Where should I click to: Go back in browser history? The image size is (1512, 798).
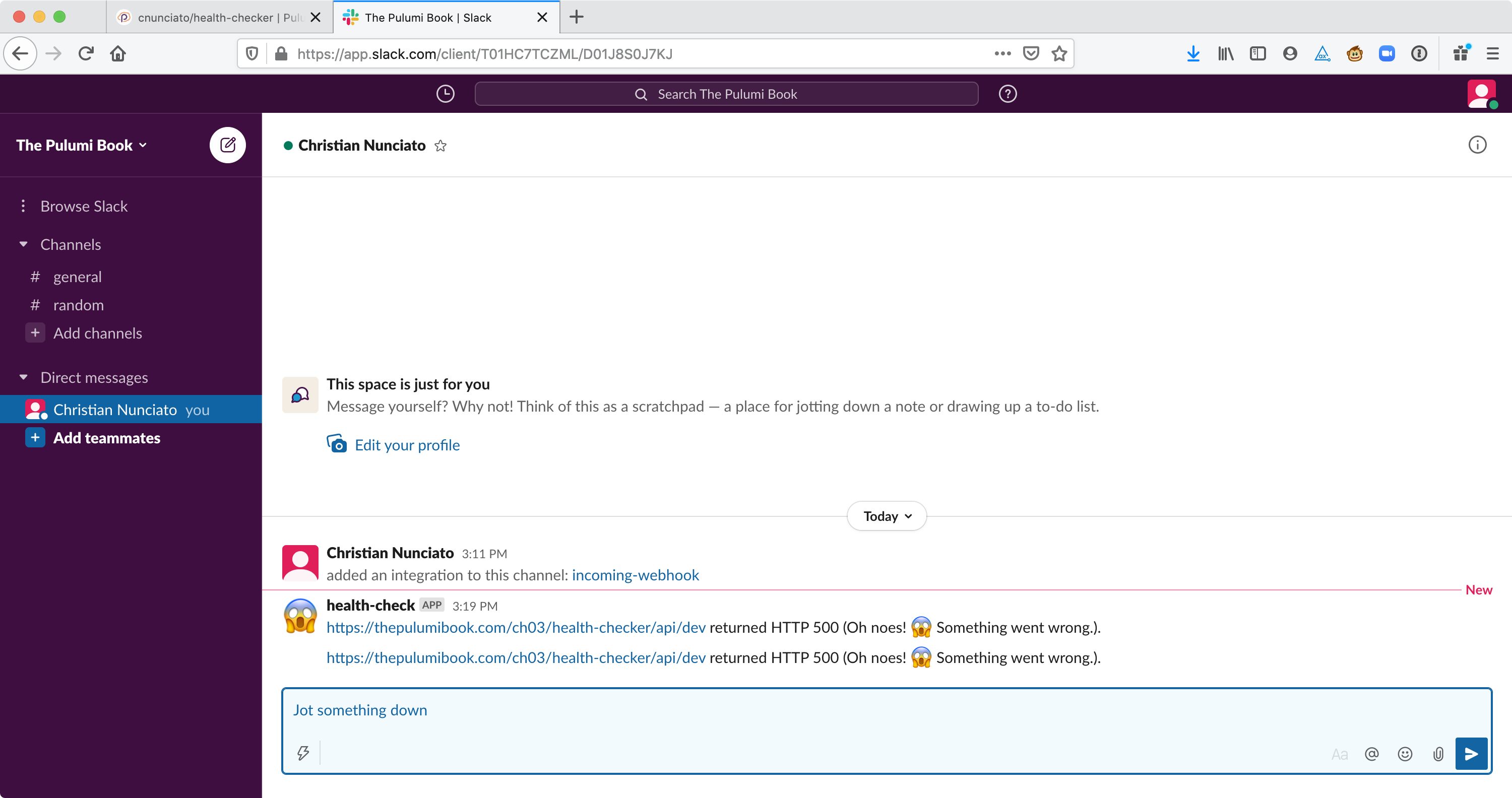21,53
